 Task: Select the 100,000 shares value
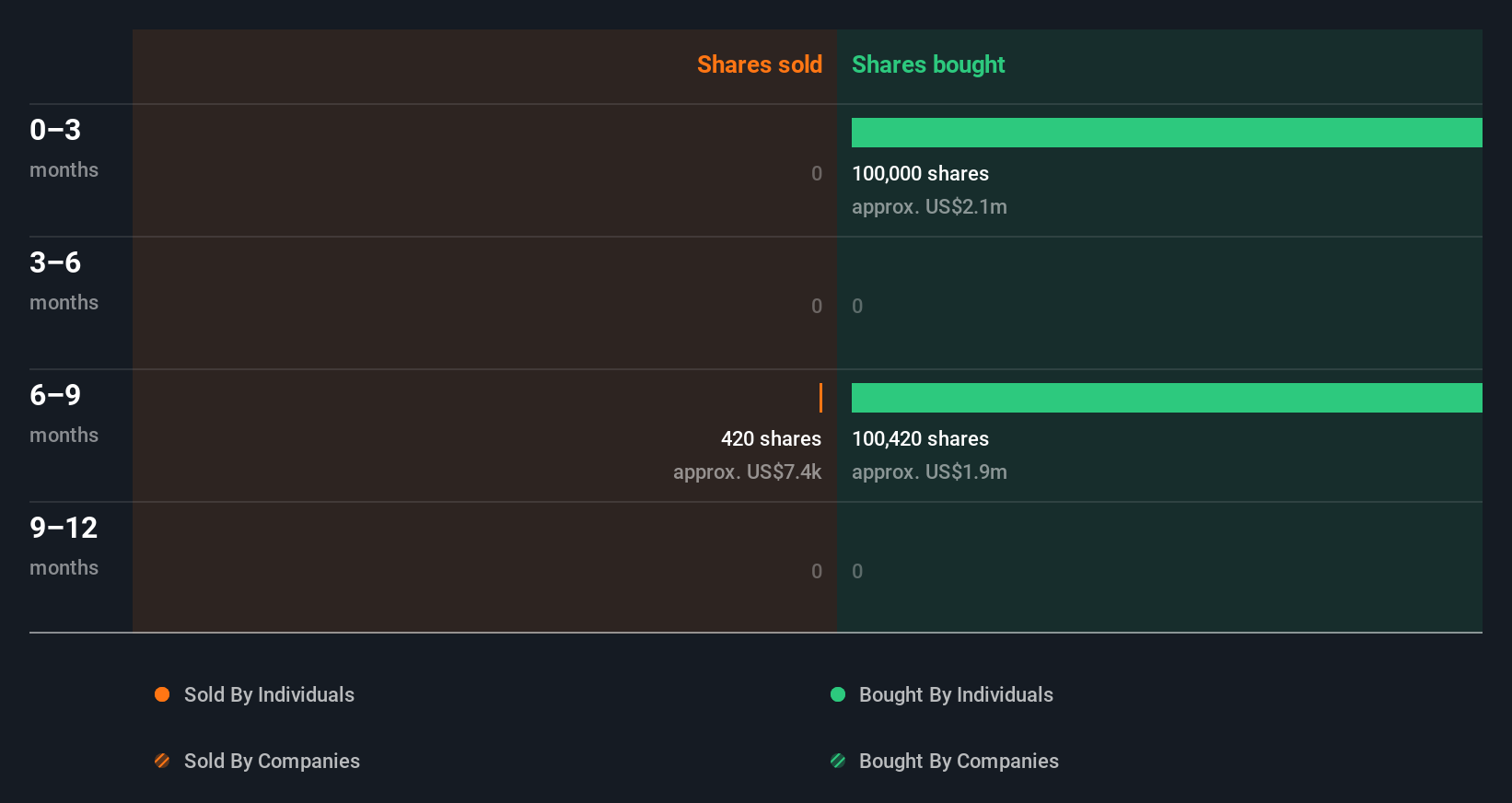coord(920,173)
